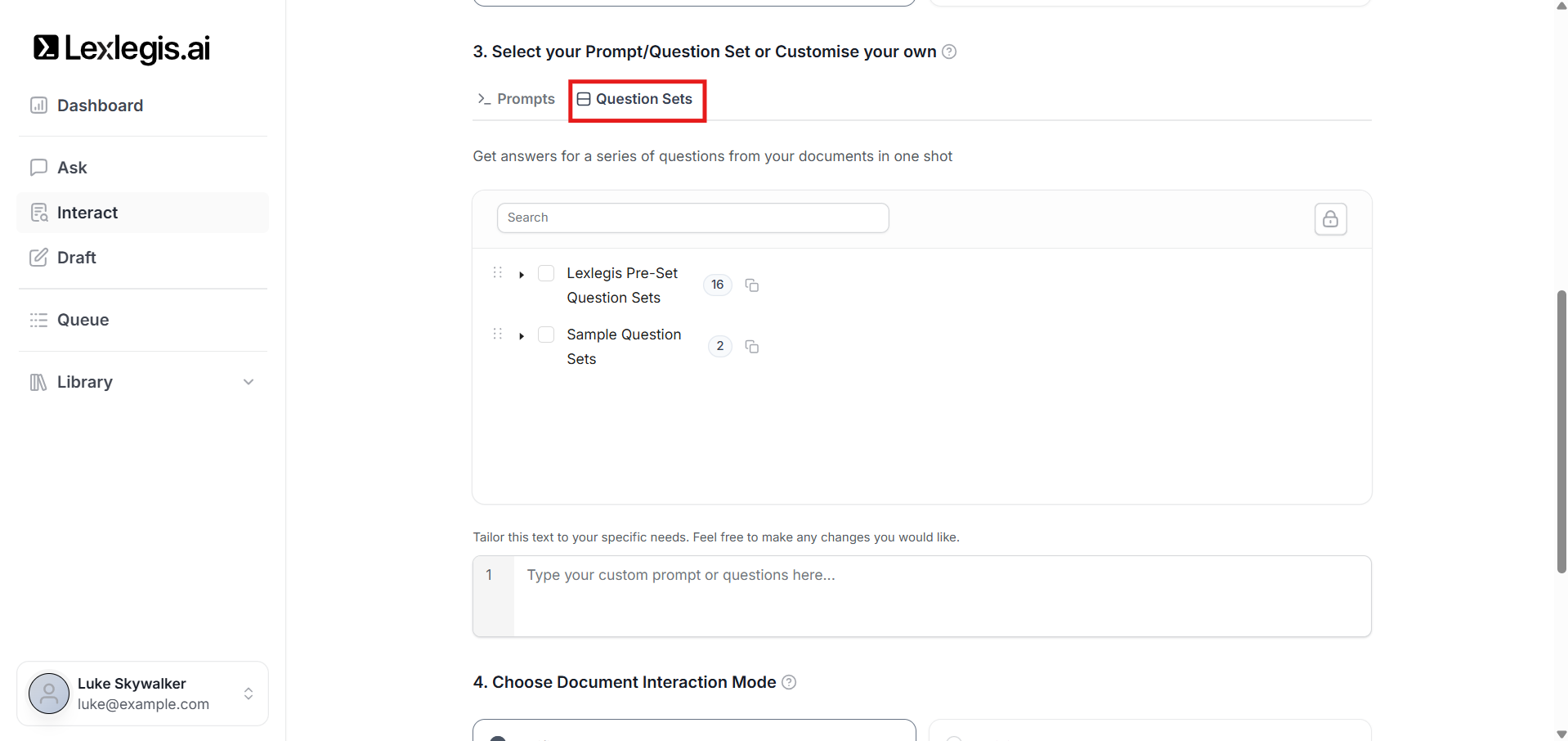1568x741 pixels.
Task: Click drag handle for Lexlegis Pre-Set row
Action: point(497,273)
